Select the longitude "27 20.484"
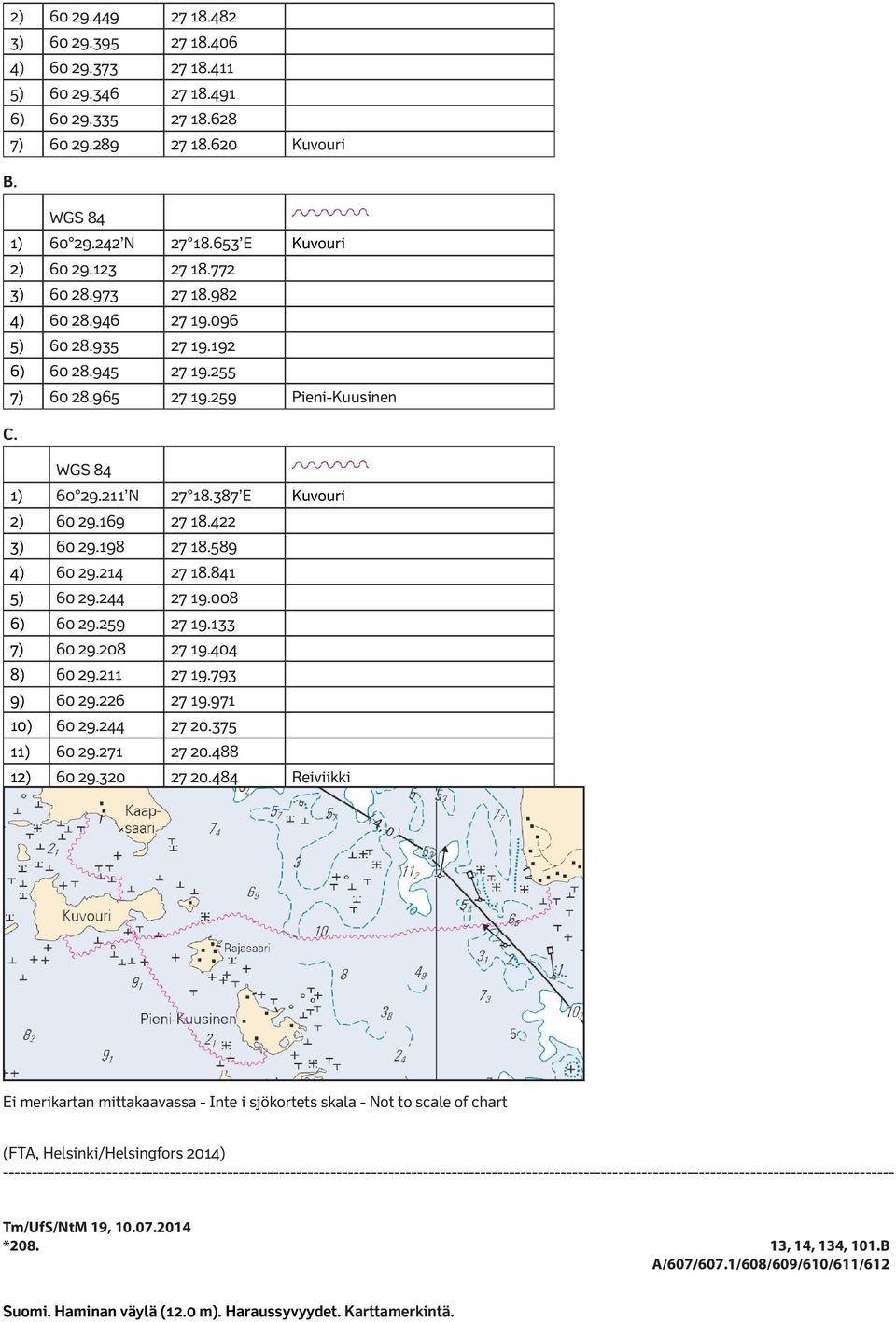896x1322 pixels. click(204, 778)
